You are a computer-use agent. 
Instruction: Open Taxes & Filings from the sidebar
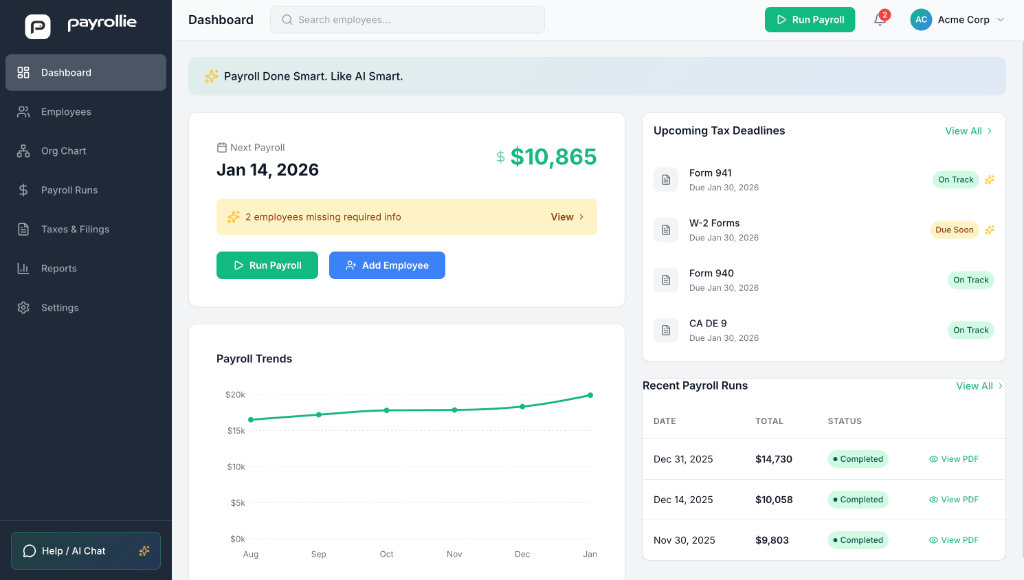[x=22, y=228]
